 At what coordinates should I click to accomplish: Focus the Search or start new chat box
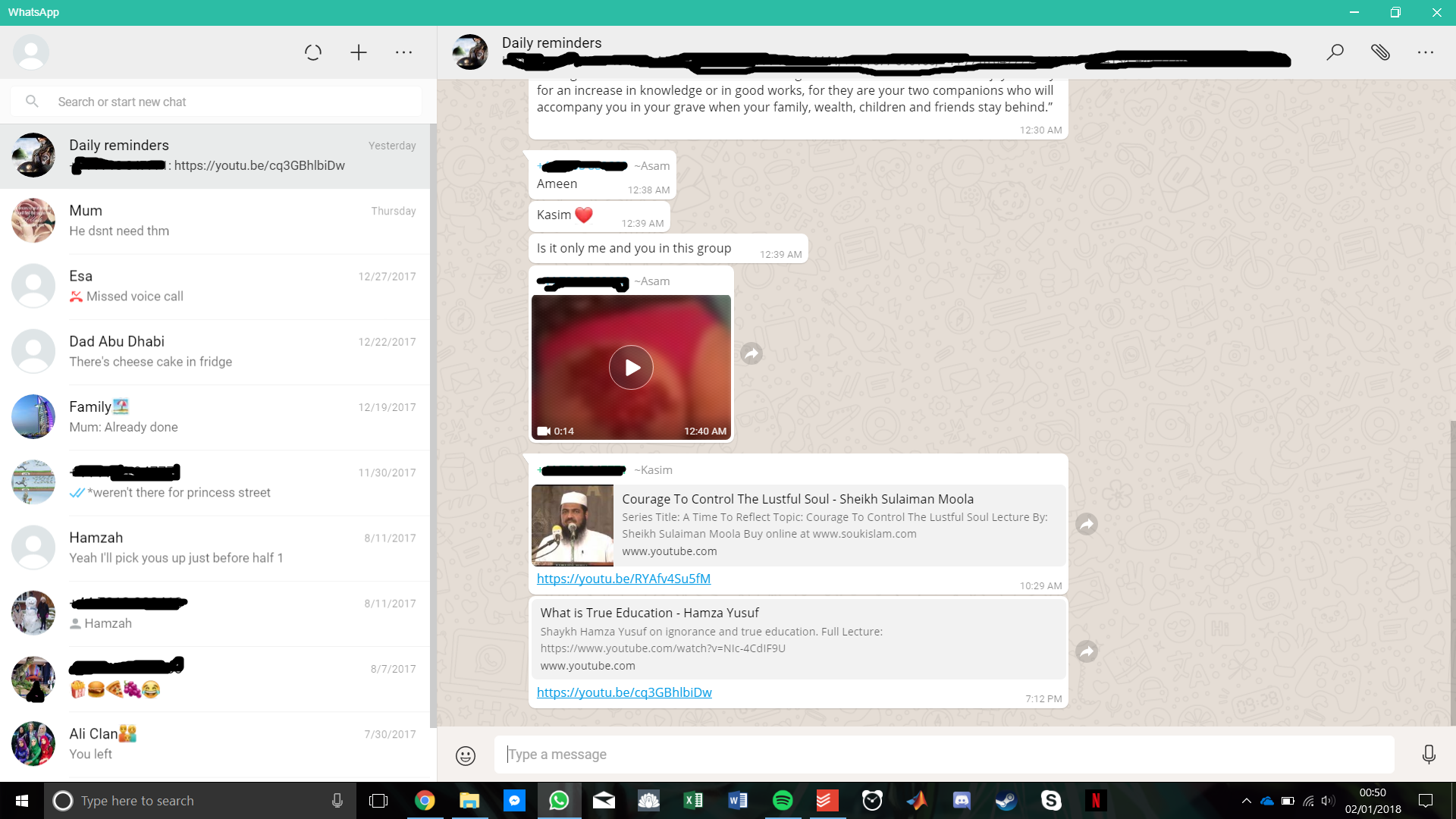[x=227, y=102]
